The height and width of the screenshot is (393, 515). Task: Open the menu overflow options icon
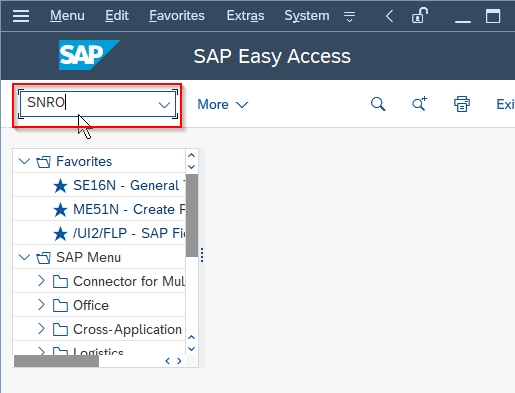[x=349, y=16]
